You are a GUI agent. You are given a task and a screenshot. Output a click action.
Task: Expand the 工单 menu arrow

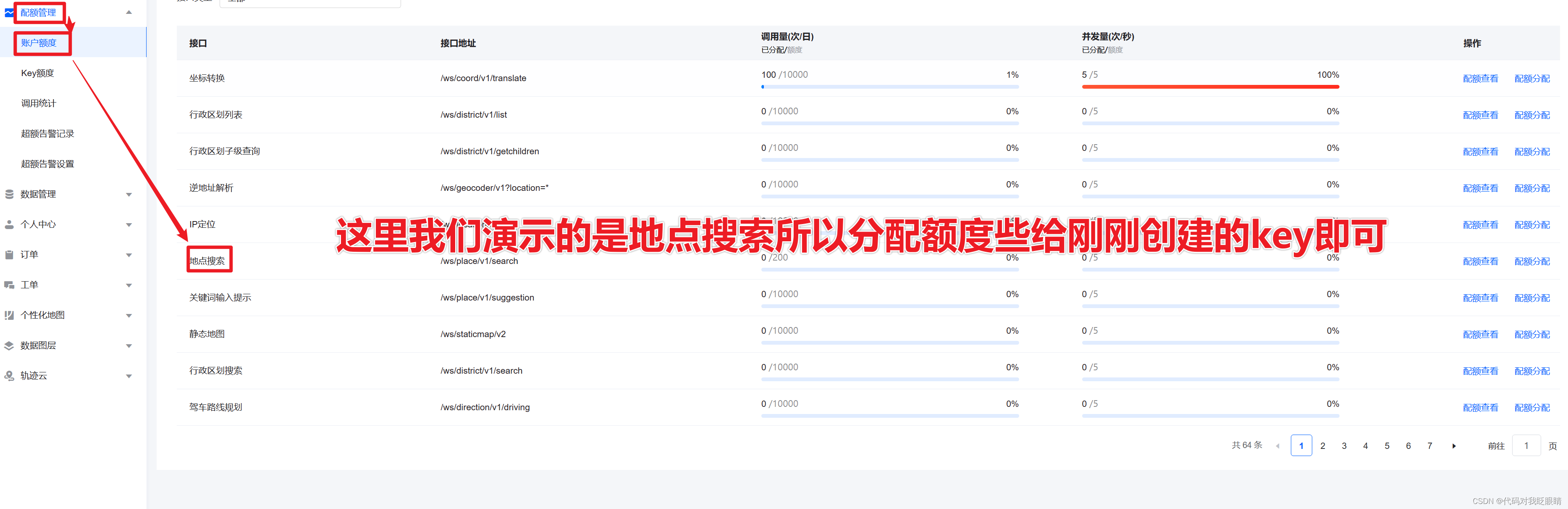(128, 285)
